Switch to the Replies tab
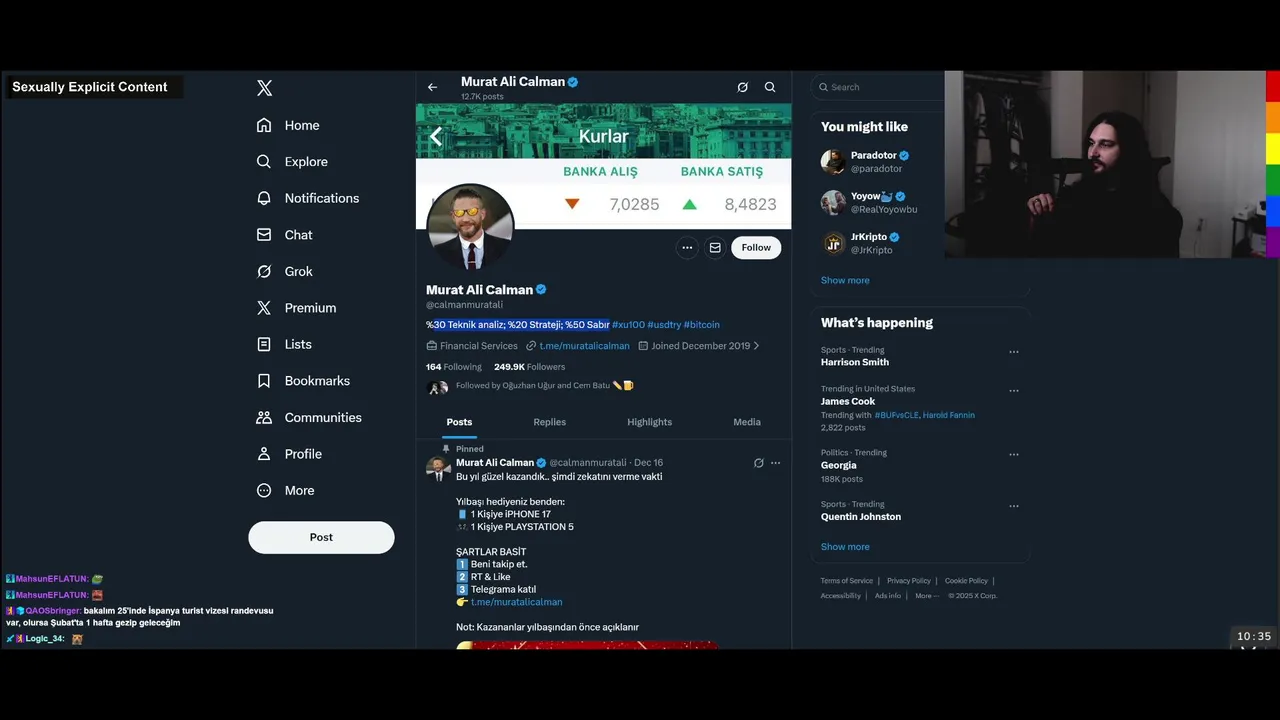Screen dimensions: 1280x720 [549, 422]
